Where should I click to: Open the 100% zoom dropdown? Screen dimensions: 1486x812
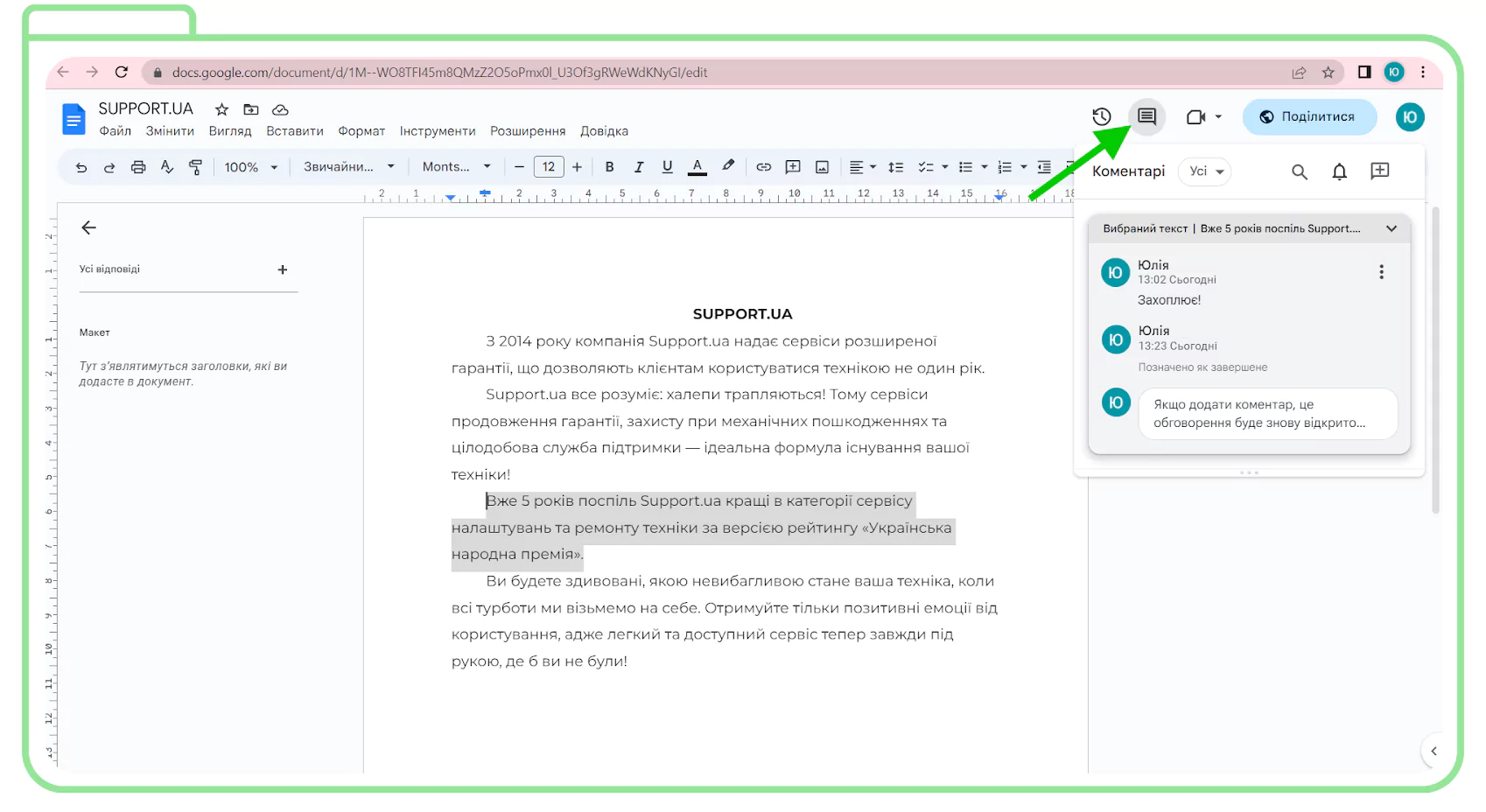[x=251, y=167]
